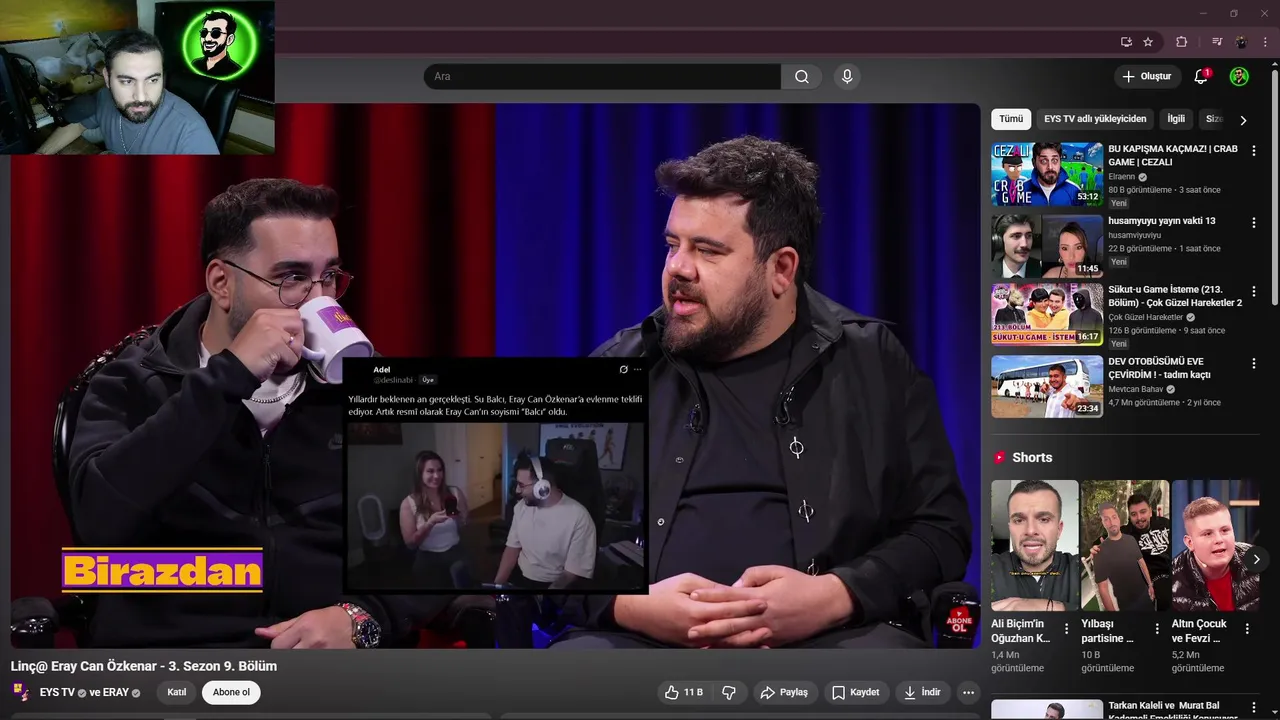Image resolution: width=1280 pixels, height=720 pixels.
Task: Click the search magnifier button
Action: (x=802, y=77)
